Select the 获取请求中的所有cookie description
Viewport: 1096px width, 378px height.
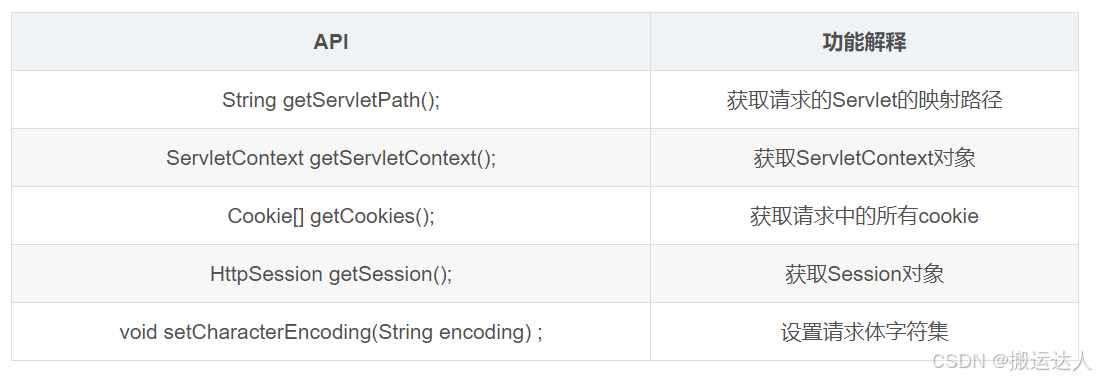pos(864,216)
